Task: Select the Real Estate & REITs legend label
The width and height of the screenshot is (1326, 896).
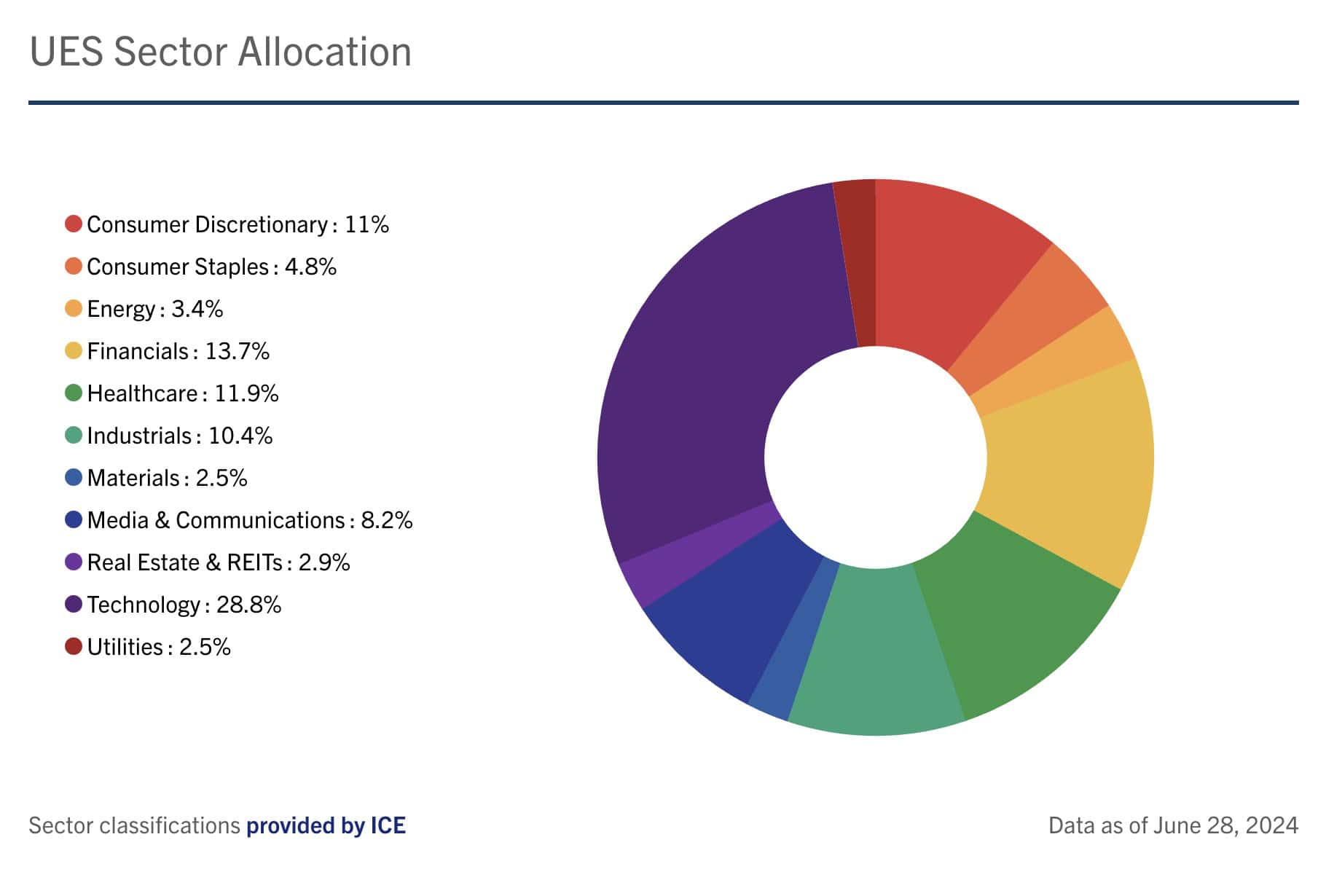Action: tap(218, 562)
